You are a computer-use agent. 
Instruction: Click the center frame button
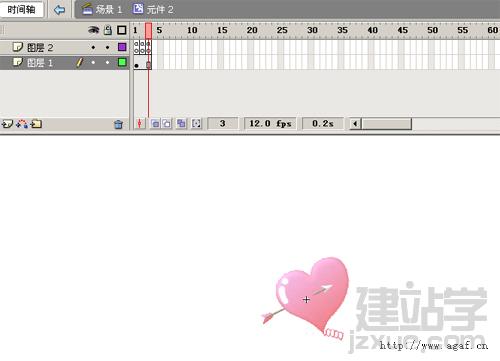pyautogui.click(x=139, y=124)
